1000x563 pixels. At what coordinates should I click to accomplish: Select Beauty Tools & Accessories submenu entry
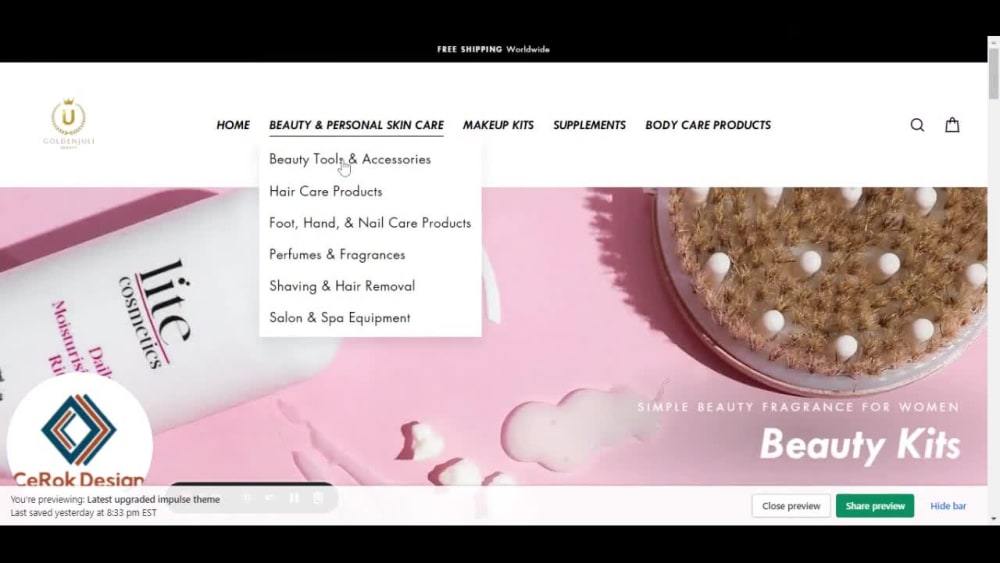pyautogui.click(x=350, y=159)
